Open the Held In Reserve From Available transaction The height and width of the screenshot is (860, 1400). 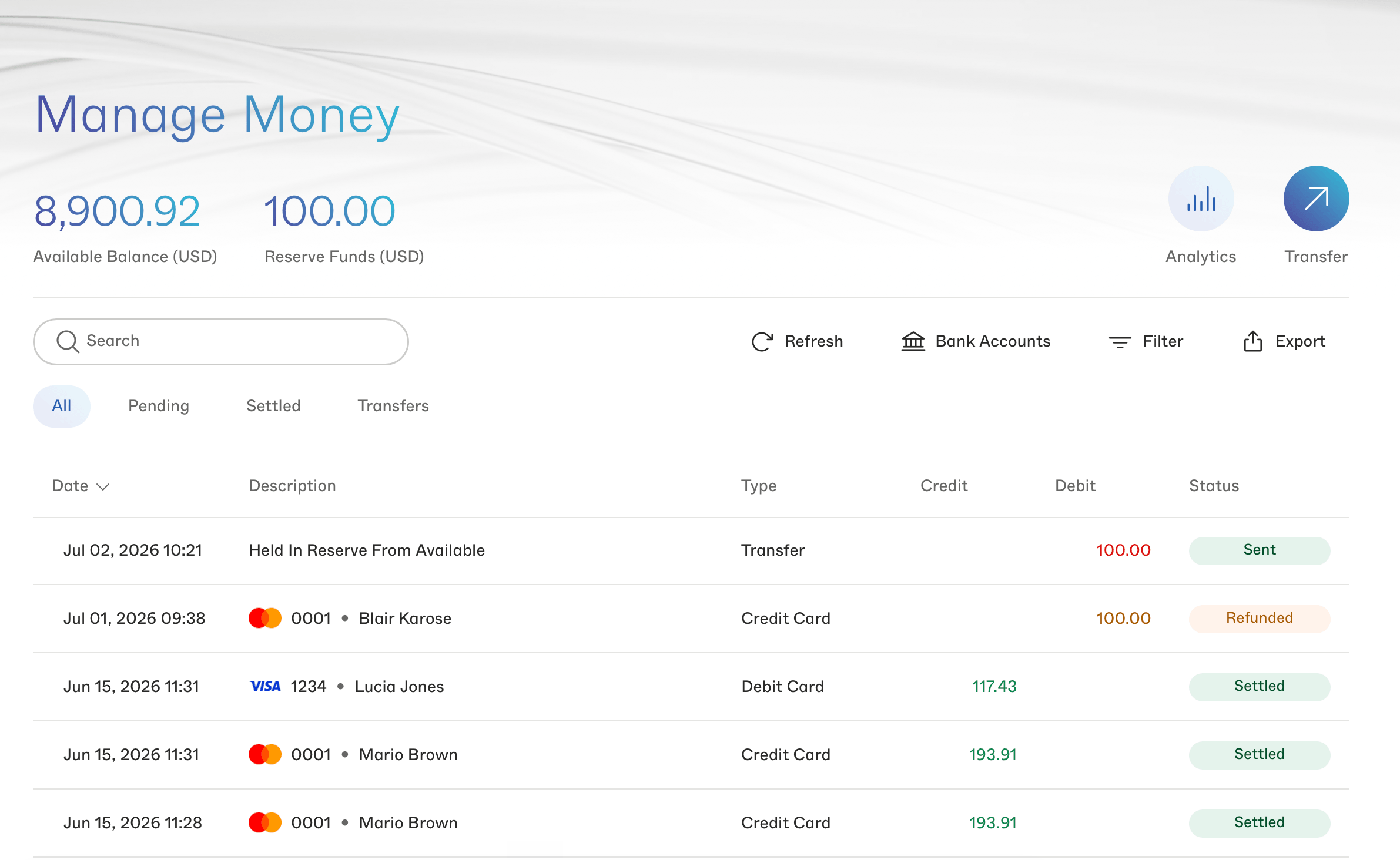click(x=367, y=550)
